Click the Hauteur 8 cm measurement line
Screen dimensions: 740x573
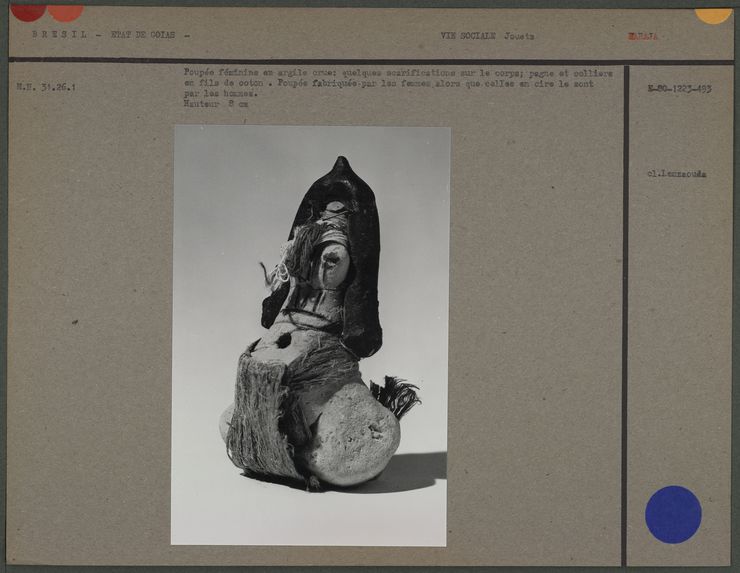coord(215,103)
